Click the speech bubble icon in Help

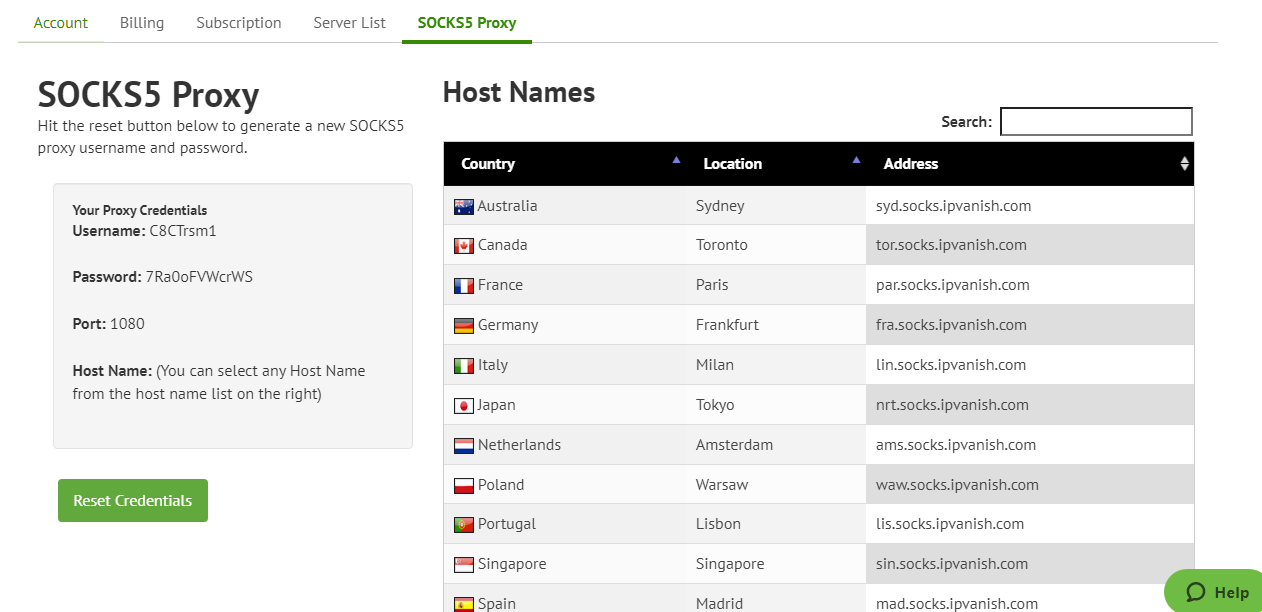[x=1195, y=592]
